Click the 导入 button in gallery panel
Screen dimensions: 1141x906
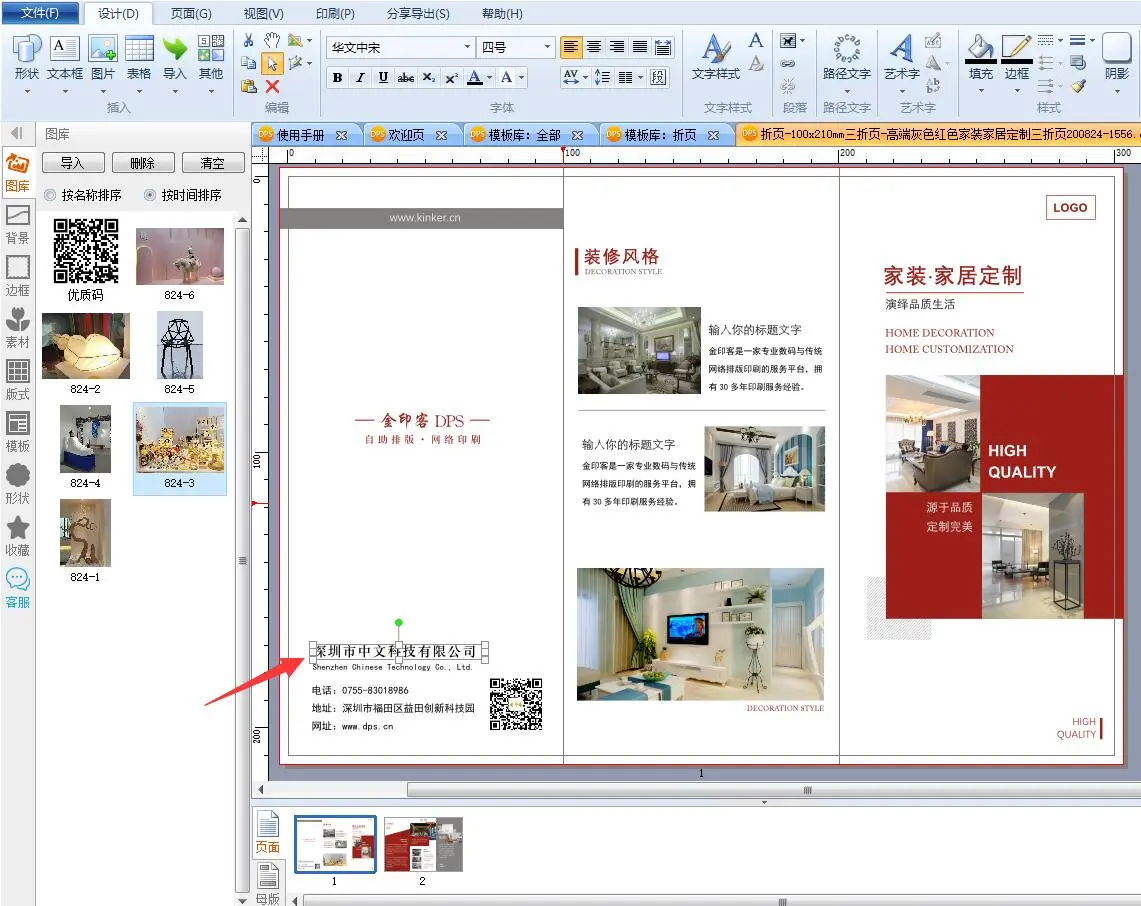click(72, 163)
